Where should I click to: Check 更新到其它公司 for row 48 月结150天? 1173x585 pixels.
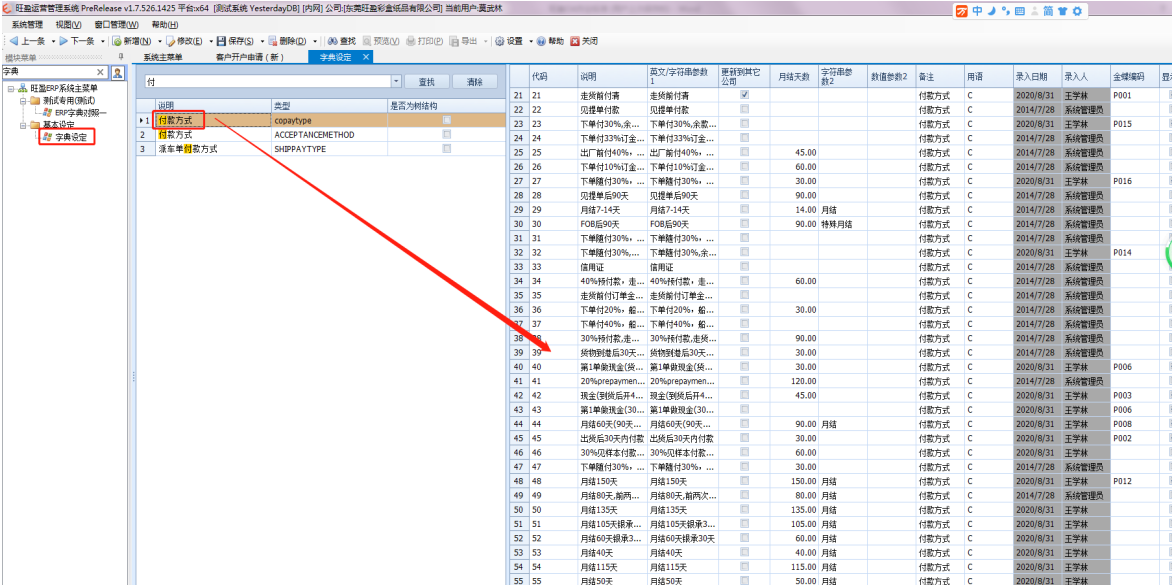point(744,480)
